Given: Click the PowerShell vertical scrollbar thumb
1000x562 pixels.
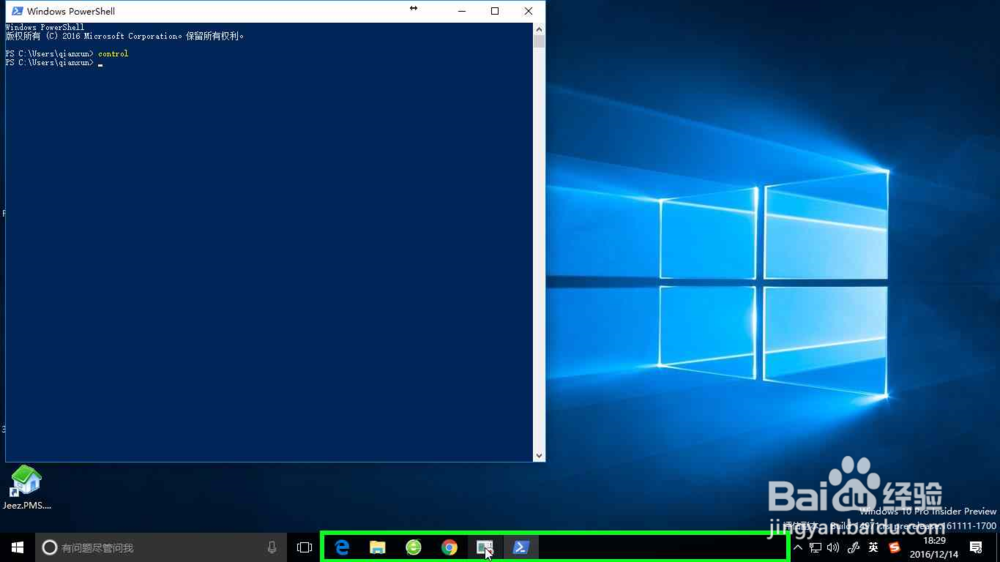Looking at the screenshot, I should pos(539,41).
